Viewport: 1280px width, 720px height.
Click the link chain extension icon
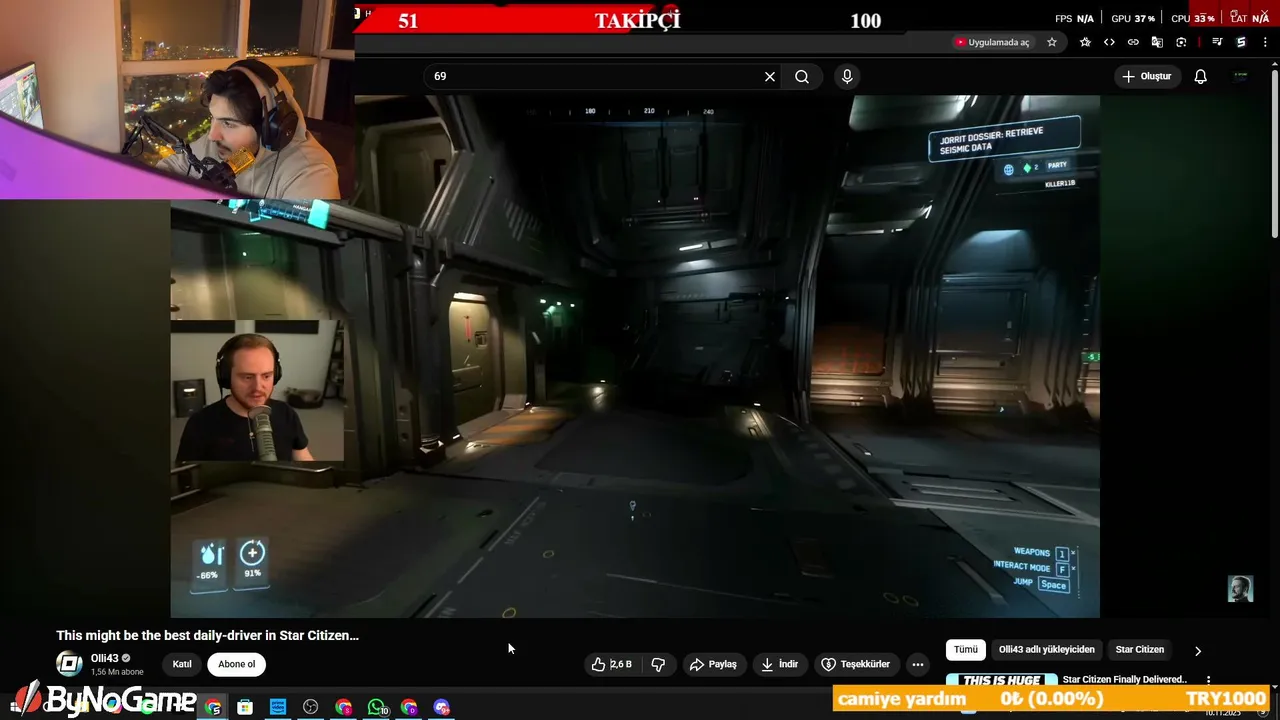[1133, 42]
